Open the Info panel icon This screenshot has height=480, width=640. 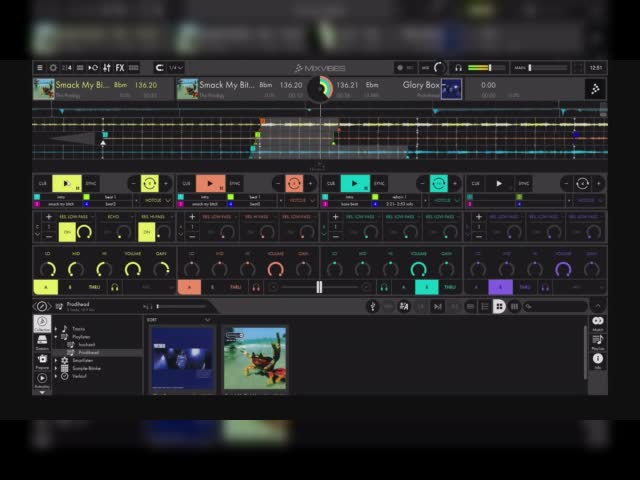[598, 360]
